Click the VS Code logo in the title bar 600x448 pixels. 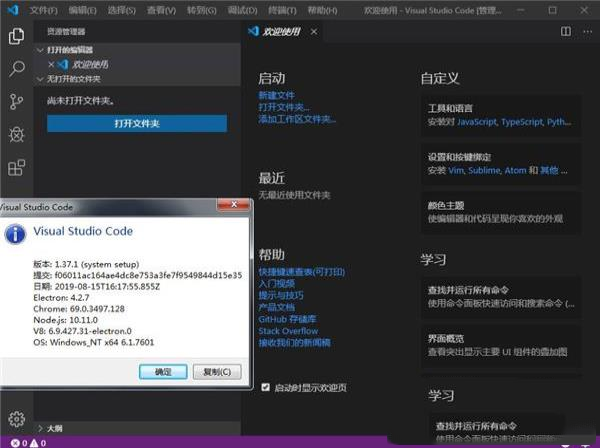tap(13, 10)
